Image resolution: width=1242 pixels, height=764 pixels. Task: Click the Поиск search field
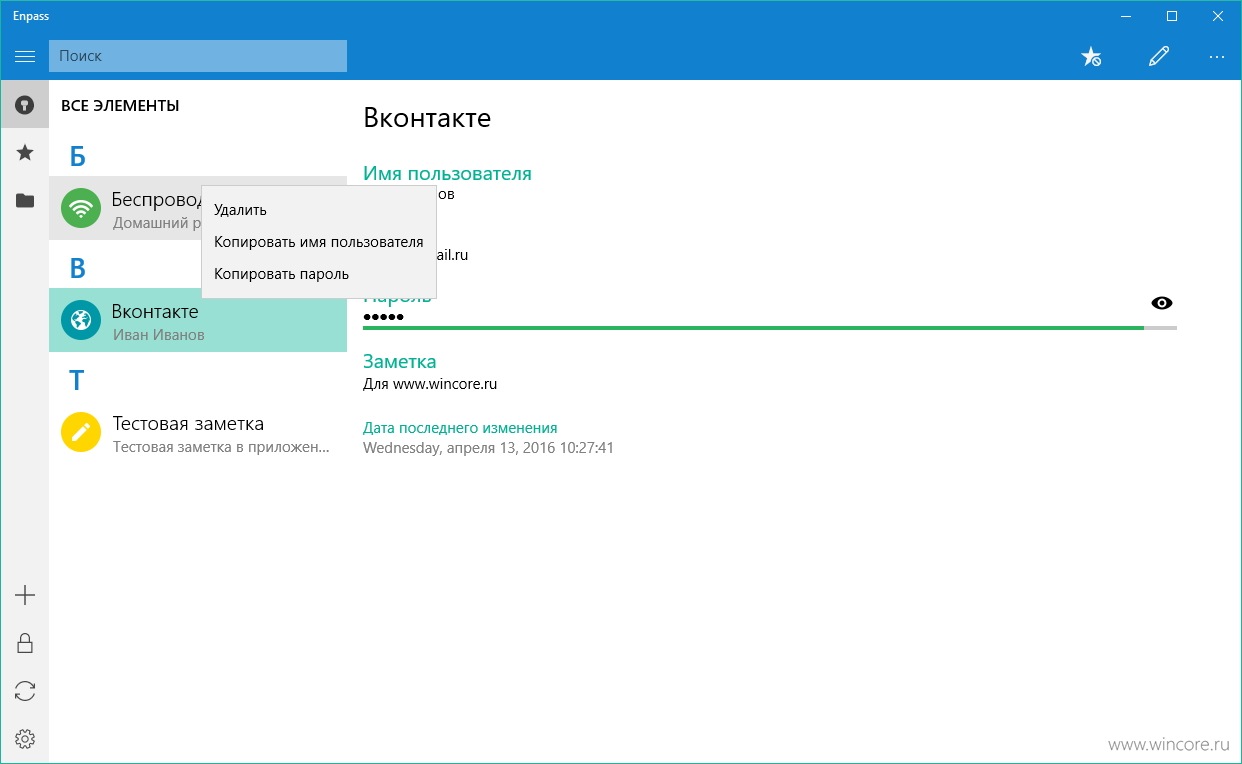(198, 56)
